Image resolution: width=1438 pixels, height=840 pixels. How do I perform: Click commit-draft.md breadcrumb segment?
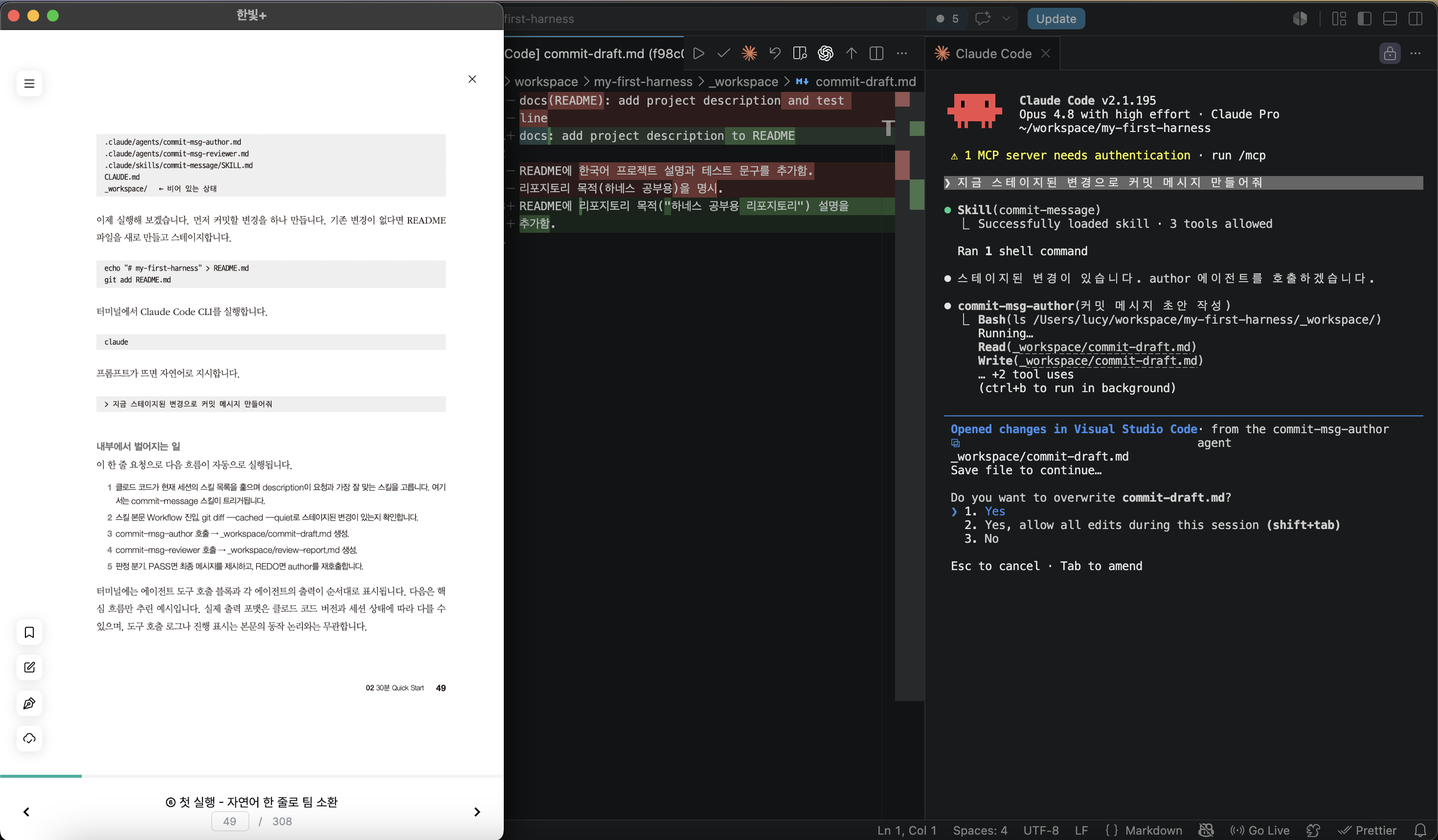coord(856,82)
